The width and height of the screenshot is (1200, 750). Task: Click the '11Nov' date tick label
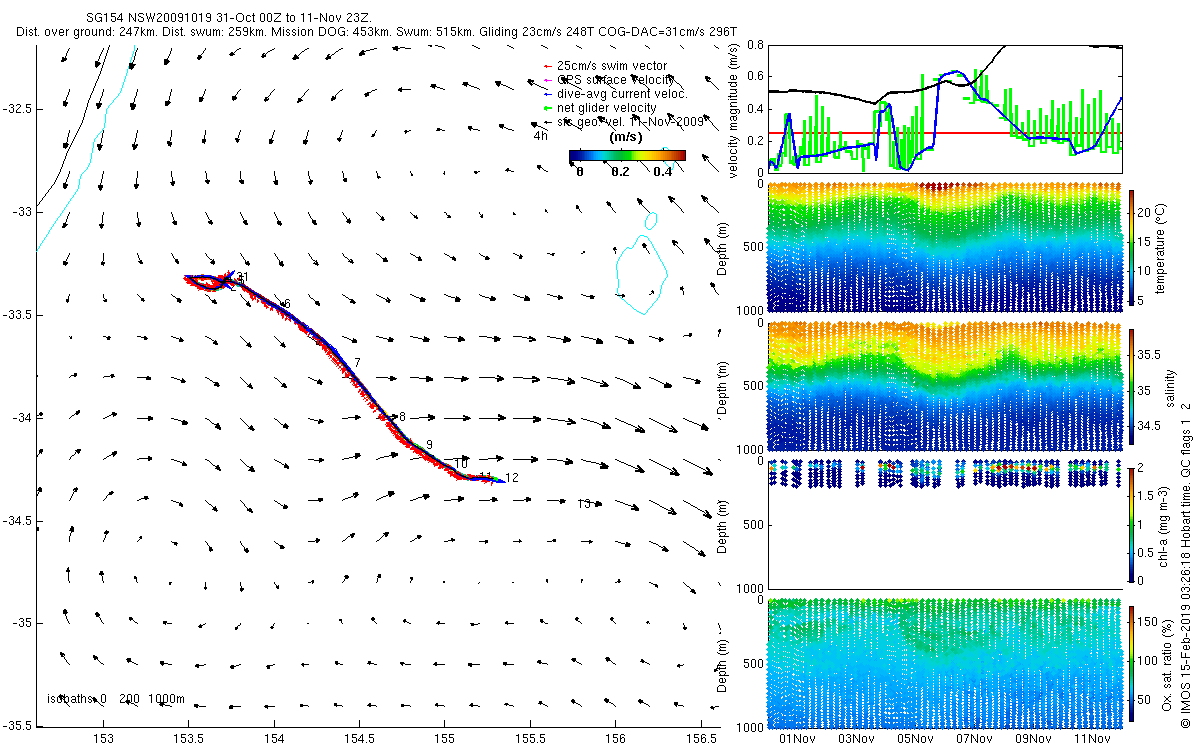(1092, 740)
